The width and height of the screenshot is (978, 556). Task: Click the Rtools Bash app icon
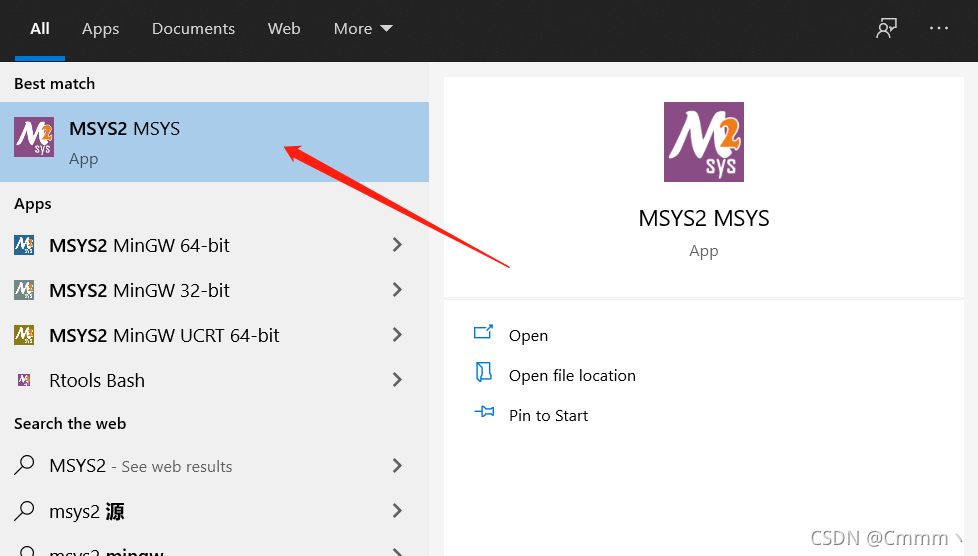(x=24, y=380)
